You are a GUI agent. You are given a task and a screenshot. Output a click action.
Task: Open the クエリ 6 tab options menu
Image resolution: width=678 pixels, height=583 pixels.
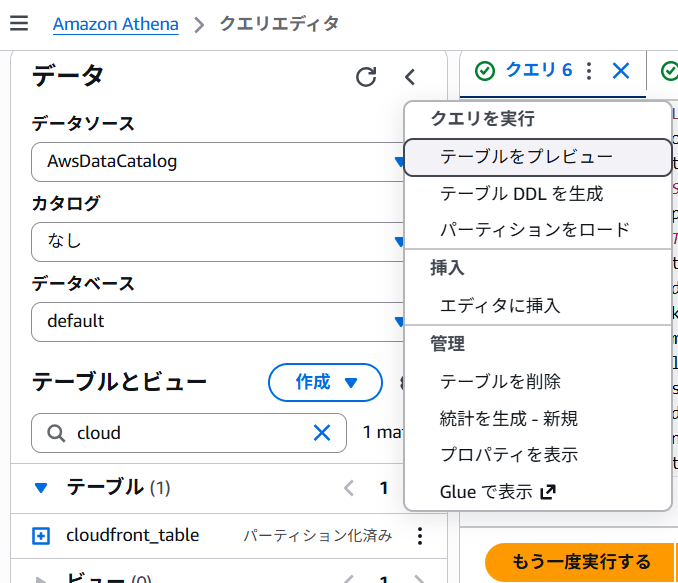click(x=589, y=70)
